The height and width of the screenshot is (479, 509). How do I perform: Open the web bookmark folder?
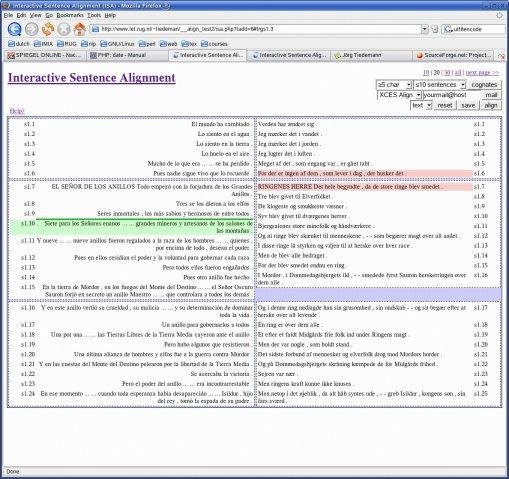pos(168,44)
